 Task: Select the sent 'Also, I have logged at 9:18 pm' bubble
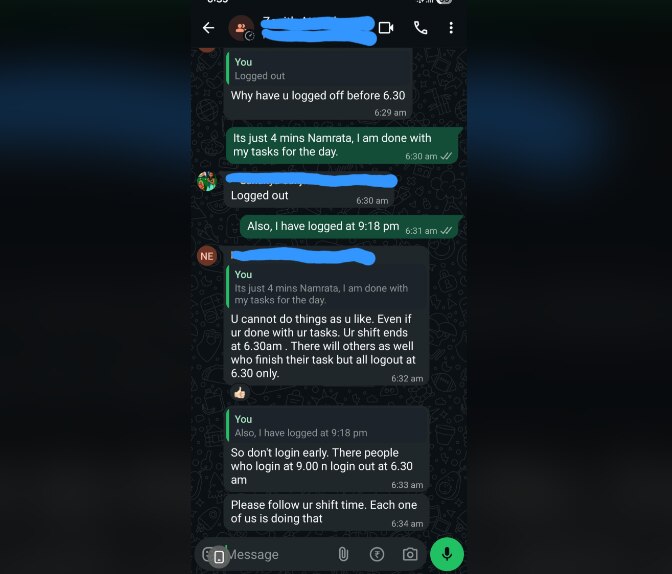(349, 227)
